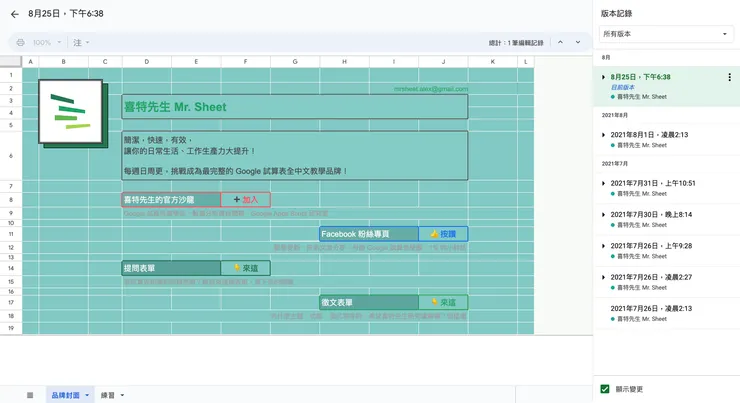The image size is (740, 403).
Task: Go back with the left arrow icon
Action: tap(15, 14)
